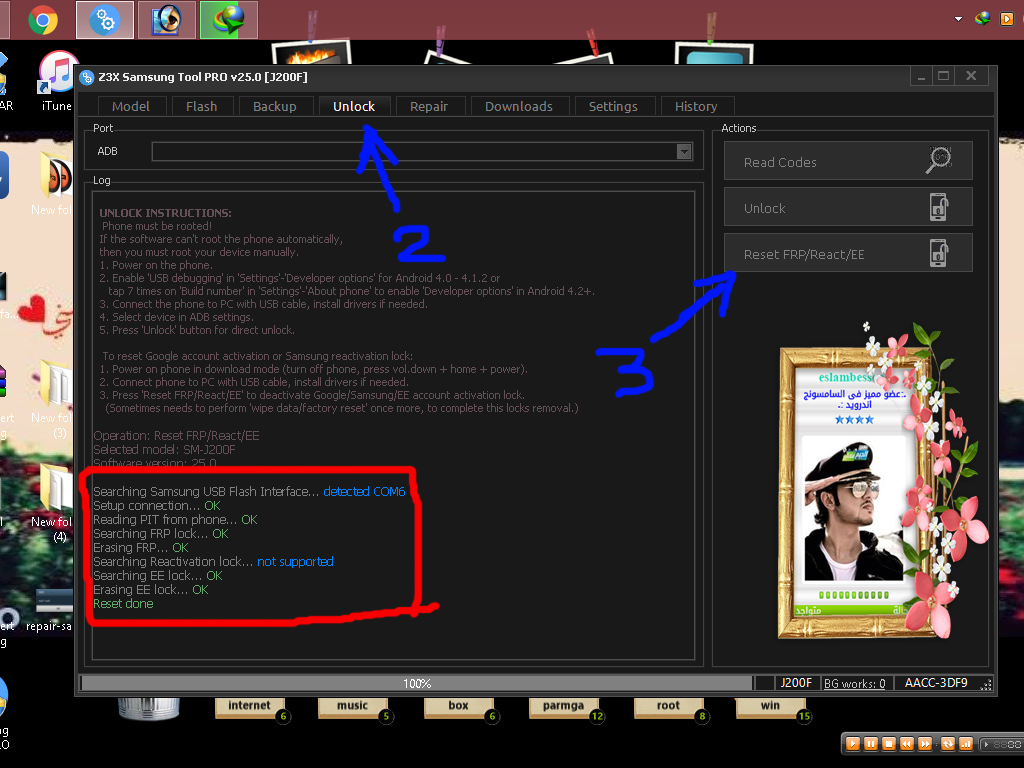Click the Read Codes button
Screen dimensions: 1024x768
tap(848, 161)
